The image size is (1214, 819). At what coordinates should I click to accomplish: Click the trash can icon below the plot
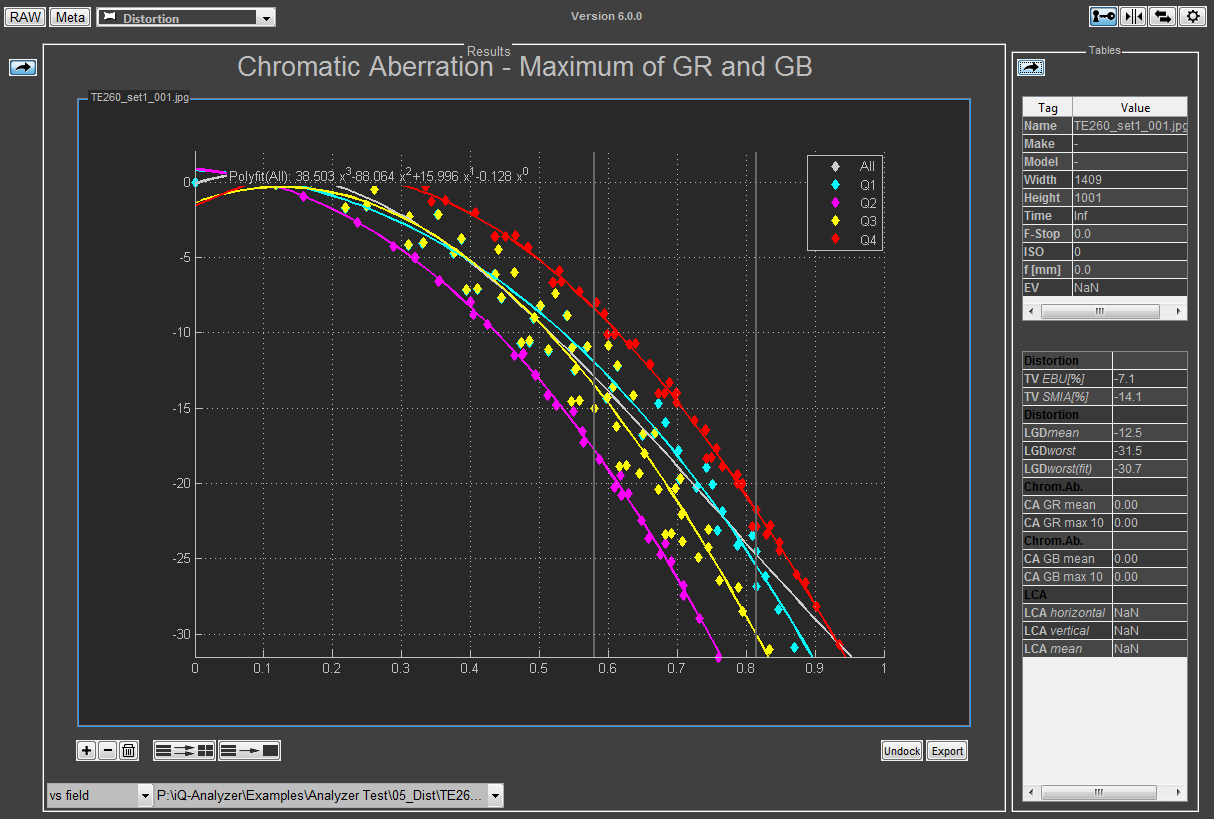pos(128,750)
